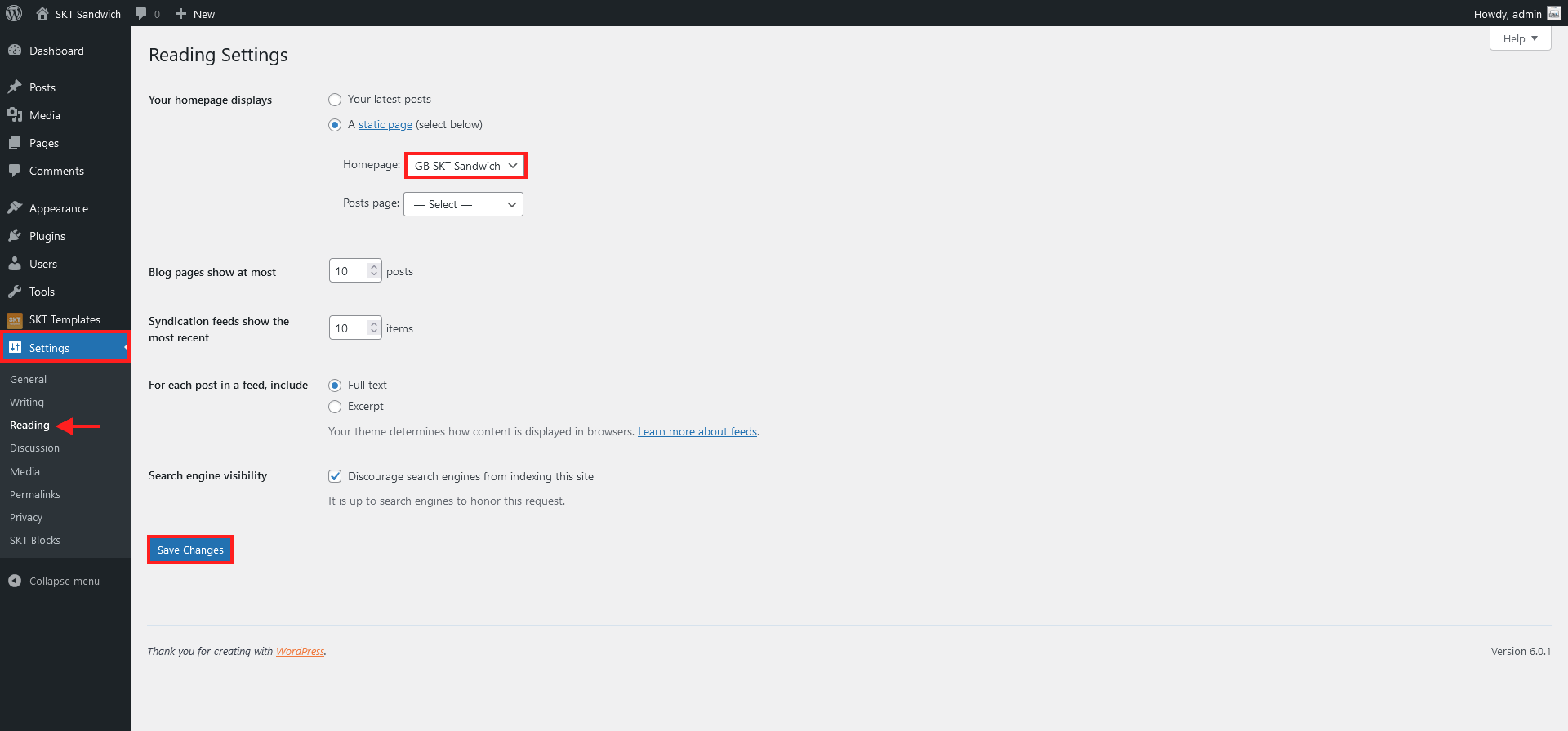Open the Dashboard menu item
Image resolution: width=1568 pixels, height=731 pixels.
tap(65, 51)
